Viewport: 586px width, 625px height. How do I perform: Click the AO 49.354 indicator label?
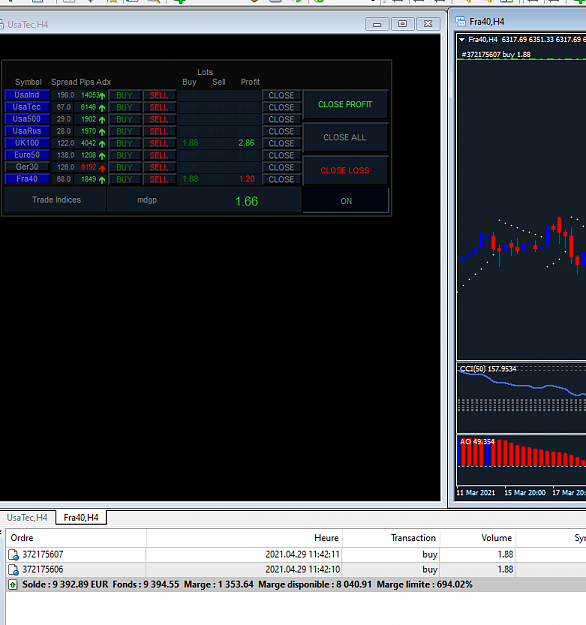[x=477, y=442]
